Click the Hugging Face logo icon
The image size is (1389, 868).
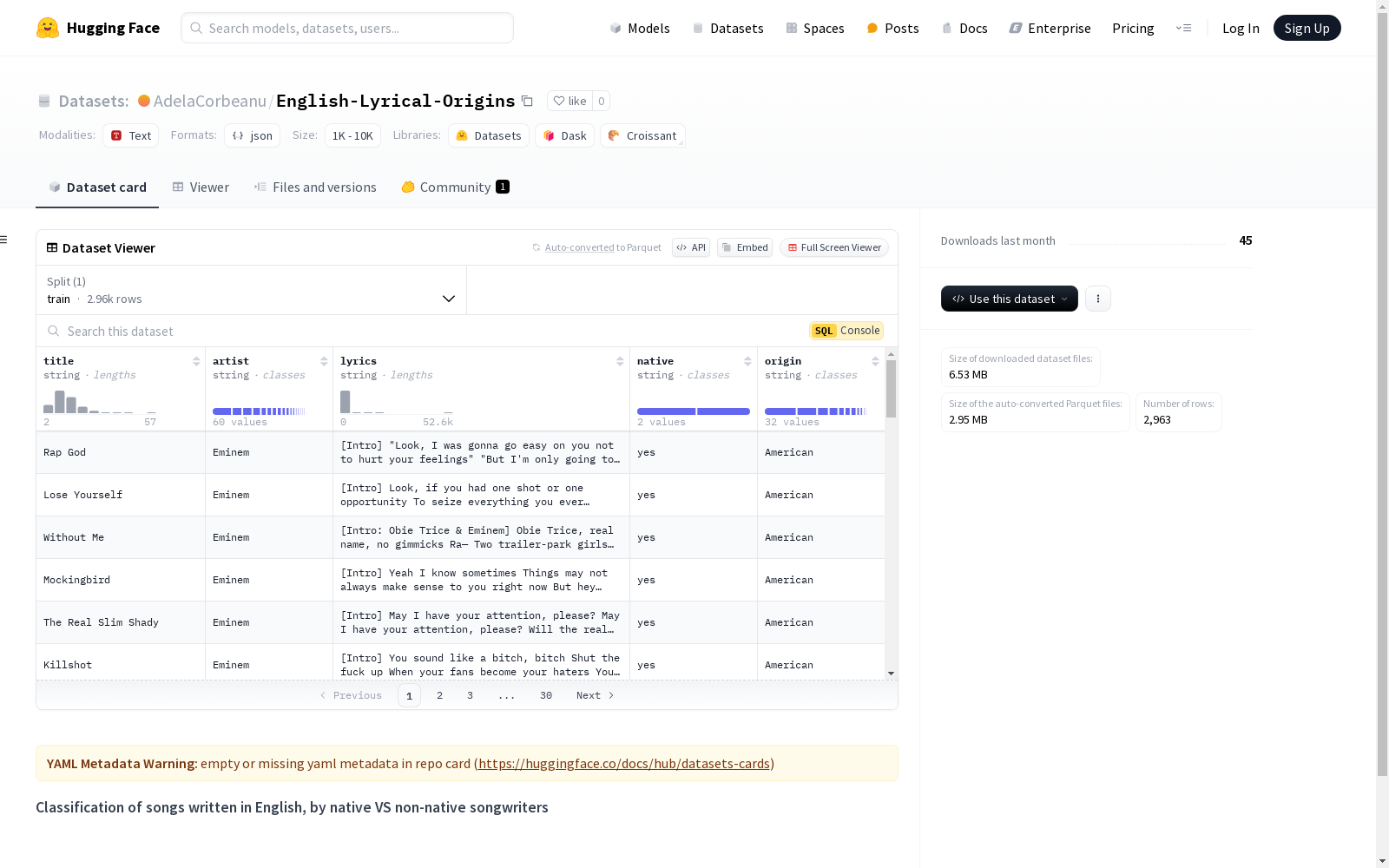coord(48,28)
